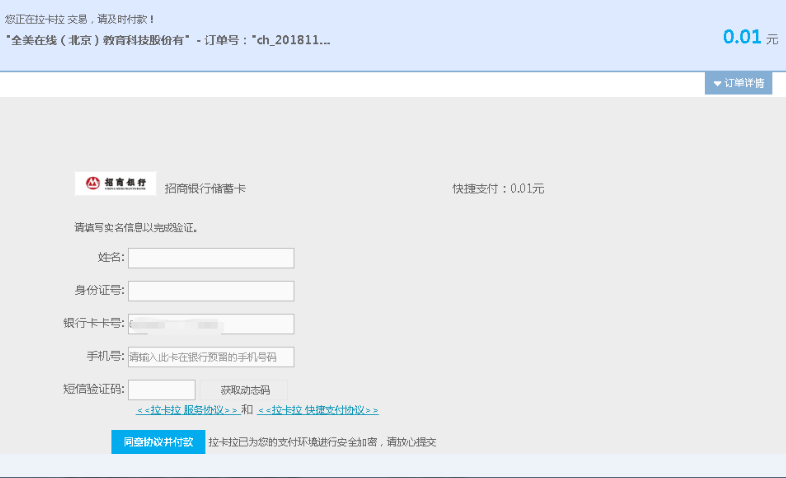
Task: Click the 您正在拉卡拉交易 notice text
Action: pyautogui.click(x=80, y=19)
